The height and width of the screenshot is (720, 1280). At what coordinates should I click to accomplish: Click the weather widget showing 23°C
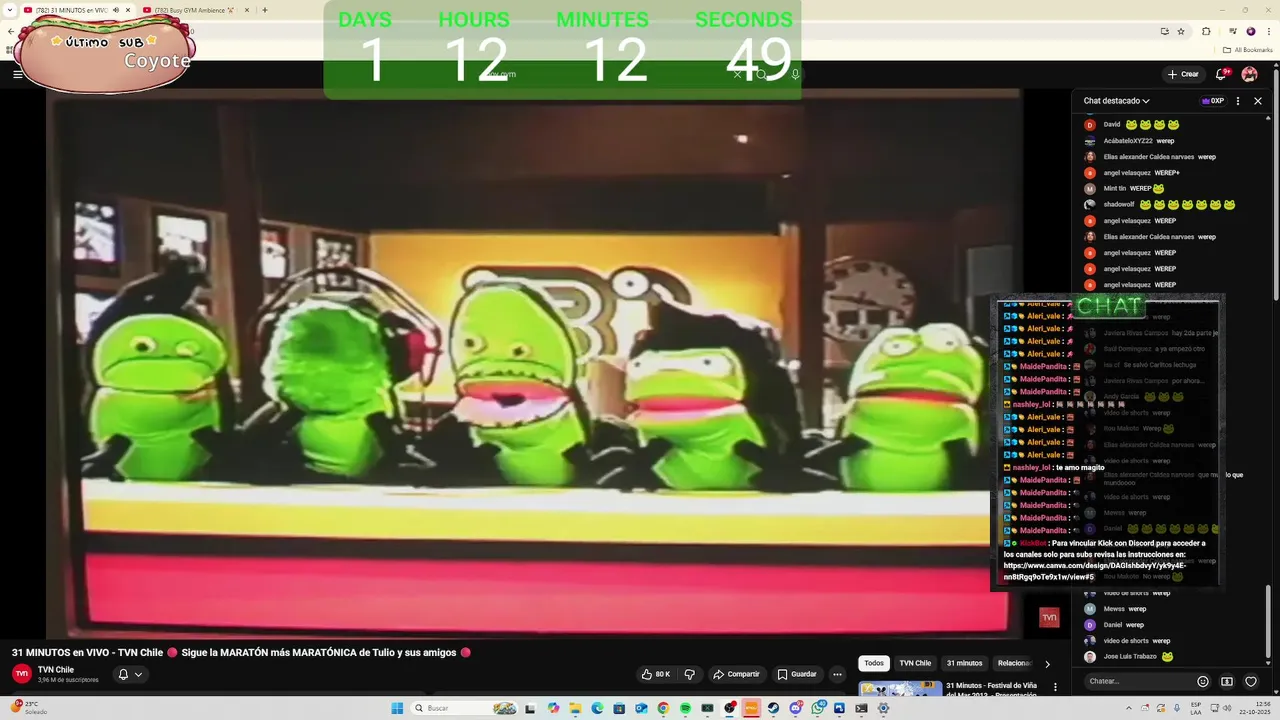tap(27, 707)
